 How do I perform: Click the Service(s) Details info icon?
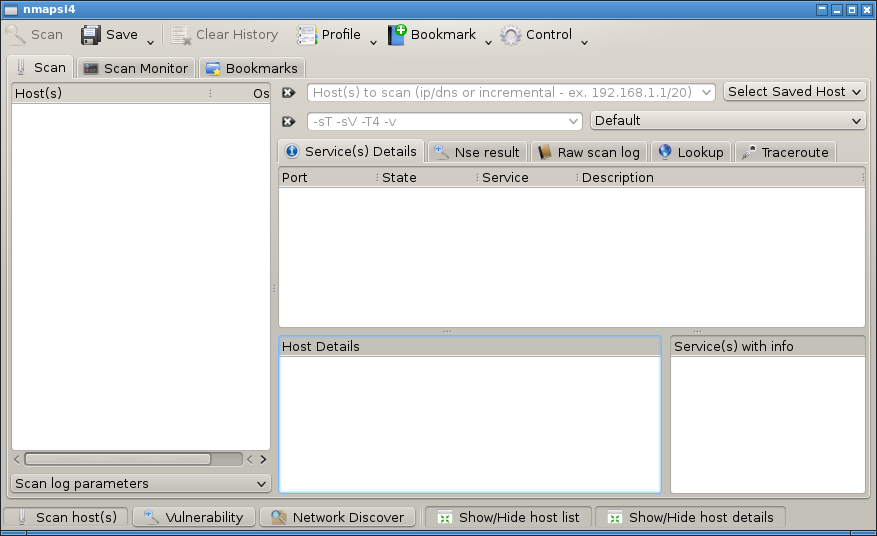tap(292, 151)
